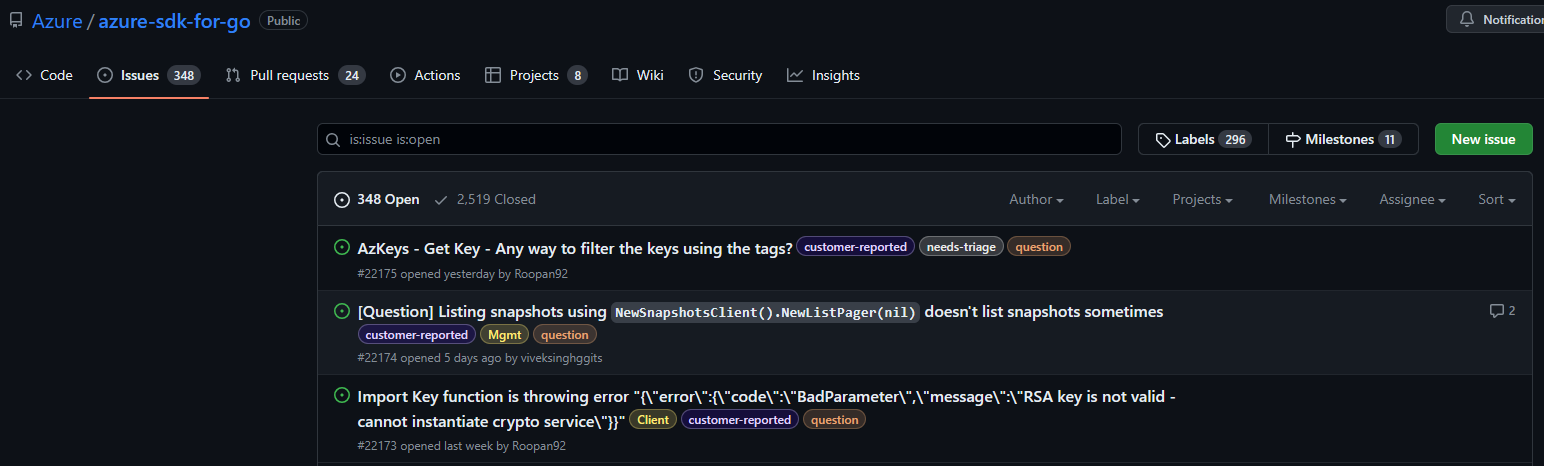Open author Roopan92 on issue #22175
The height and width of the screenshot is (466, 1544).
pos(541,273)
